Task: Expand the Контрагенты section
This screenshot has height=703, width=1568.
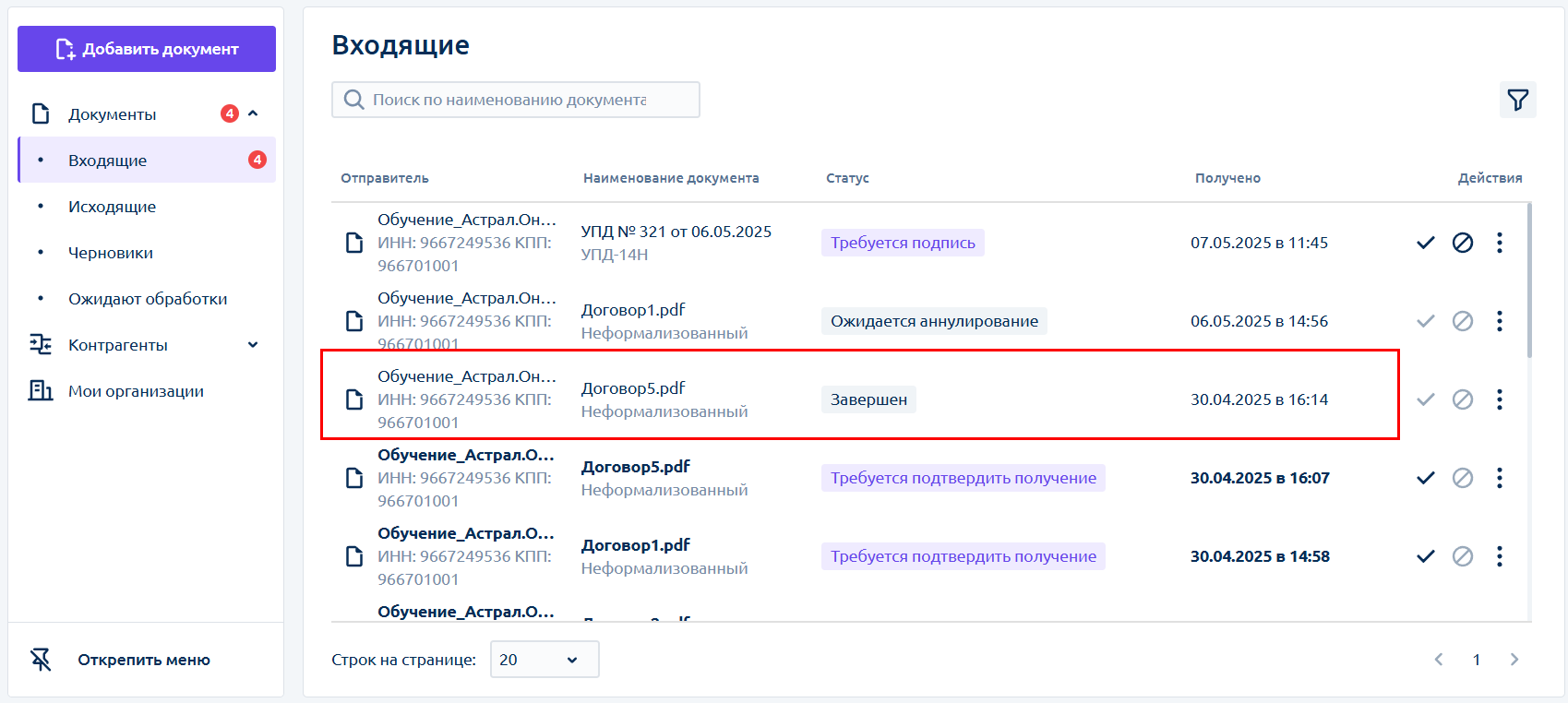Action: [253, 345]
